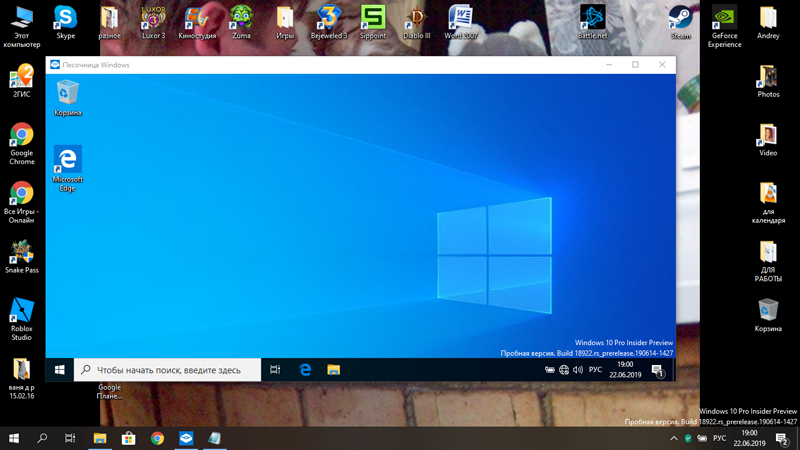The width and height of the screenshot is (800, 450).
Task: Click the host Windows Start button
Action: pos(14,438)
